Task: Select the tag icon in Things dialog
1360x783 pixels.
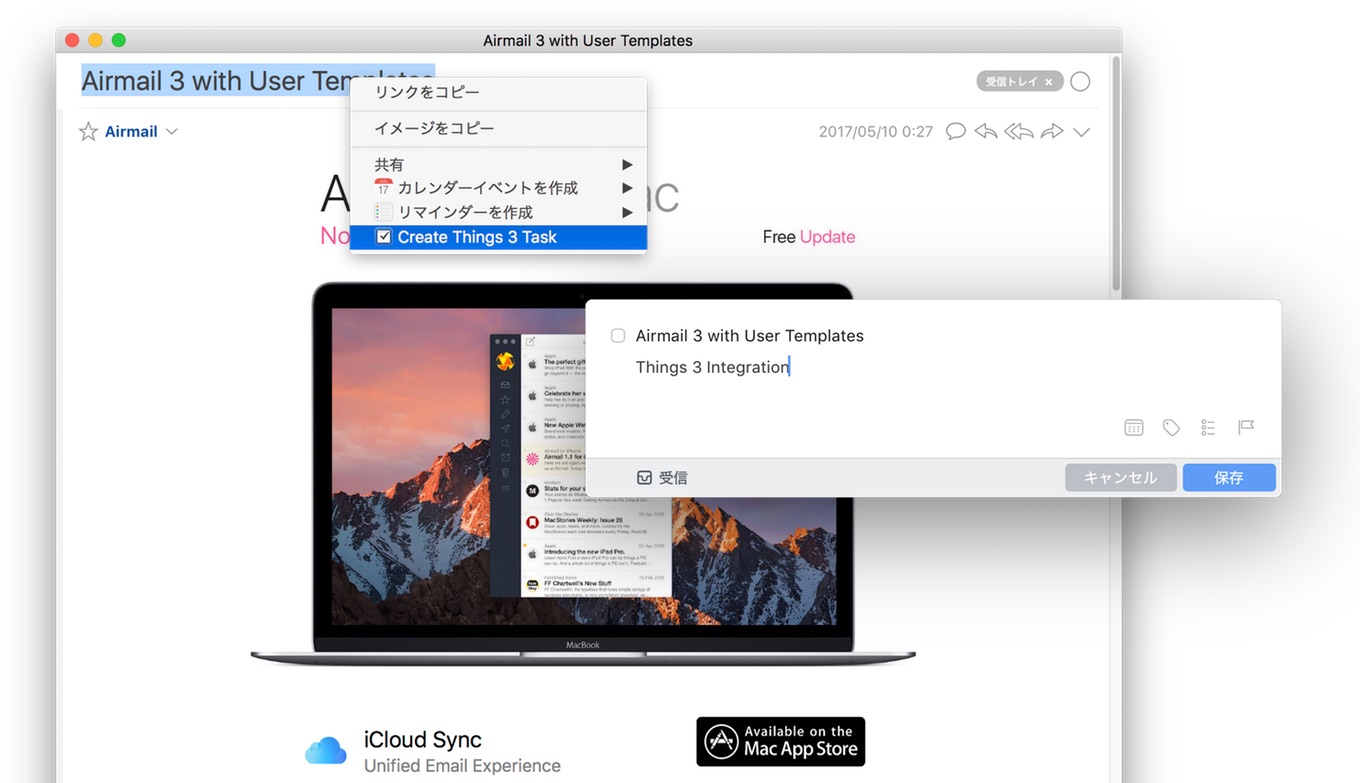Action: tap(1171, 427)
